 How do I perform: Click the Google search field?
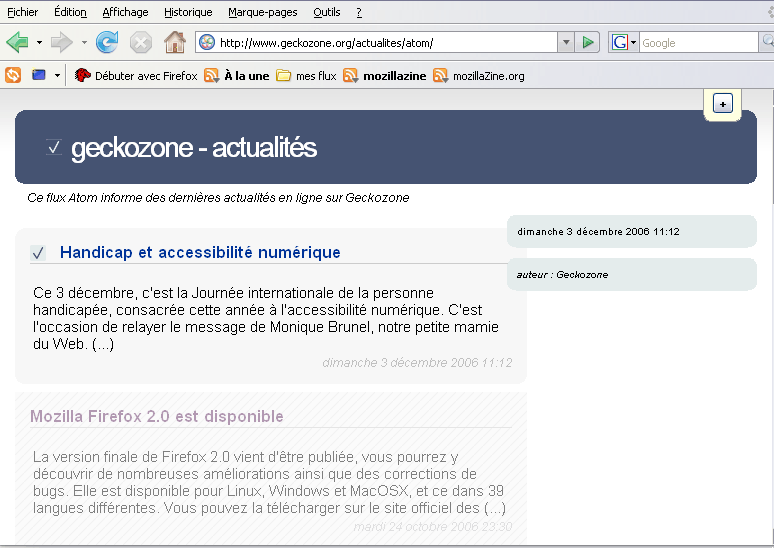pos(699,42)
